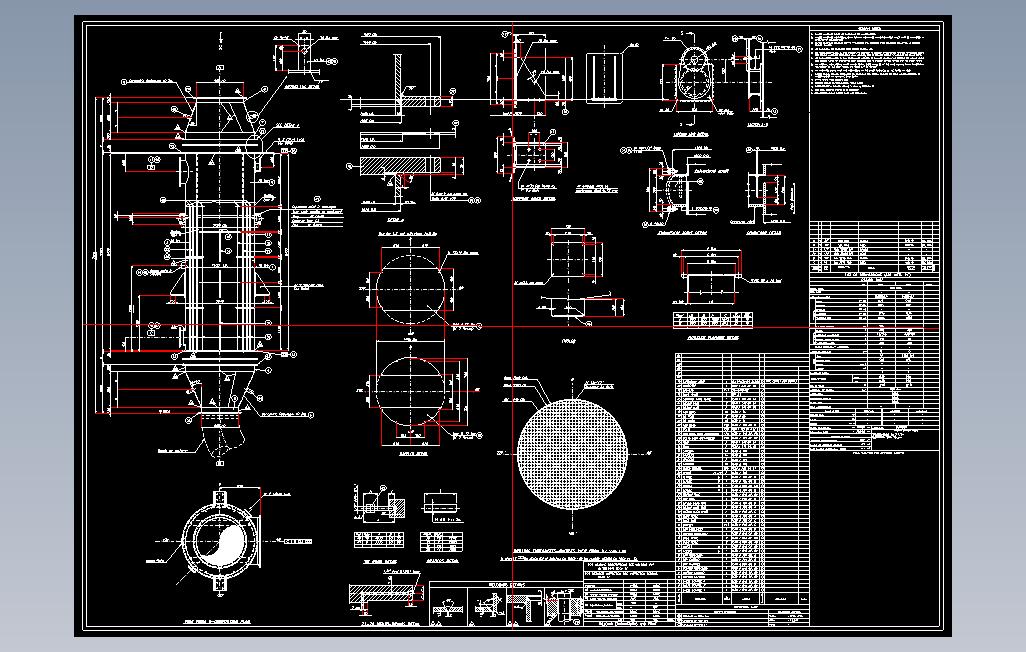Image resolution: width=1026 pixels, height=652 pixels.
Task: Select the hatched tube sheet layout circle
Action: coord(572,454)
